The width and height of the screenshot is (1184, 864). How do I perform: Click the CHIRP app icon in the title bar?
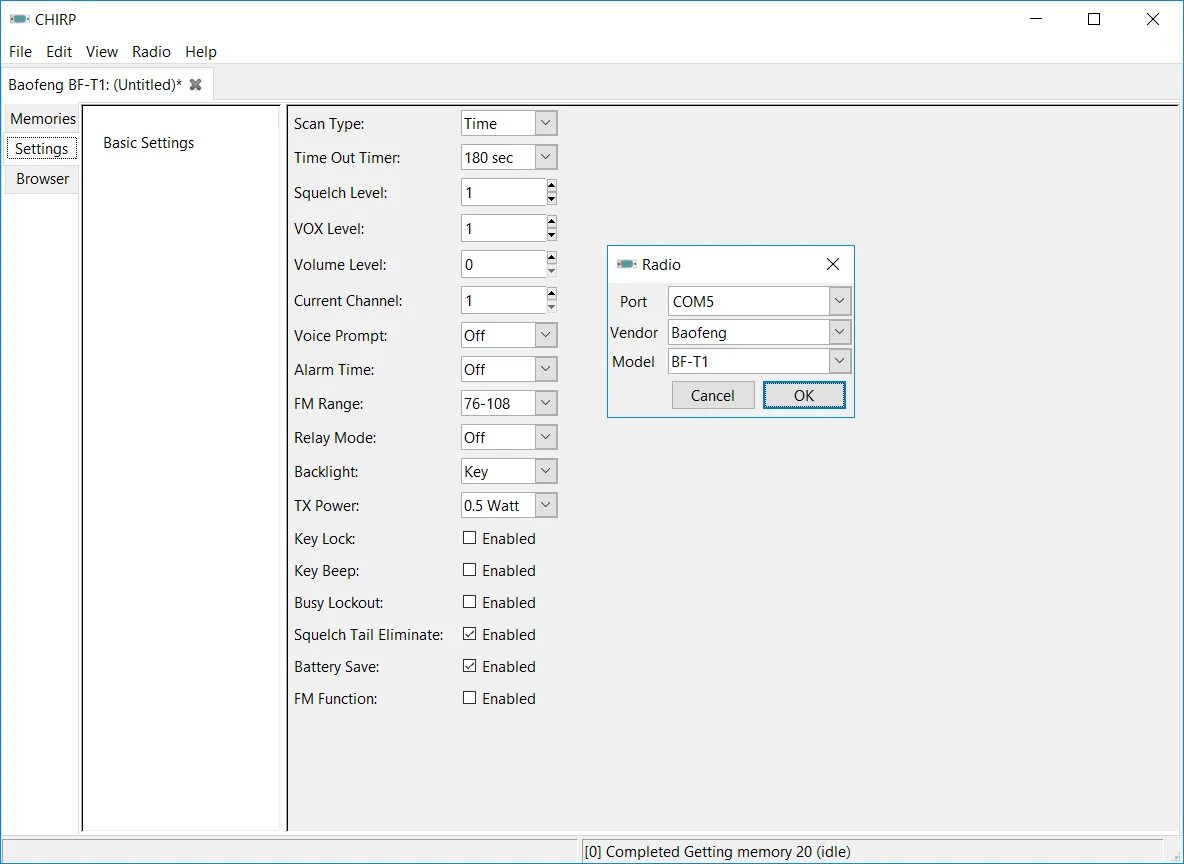point(20,19)
